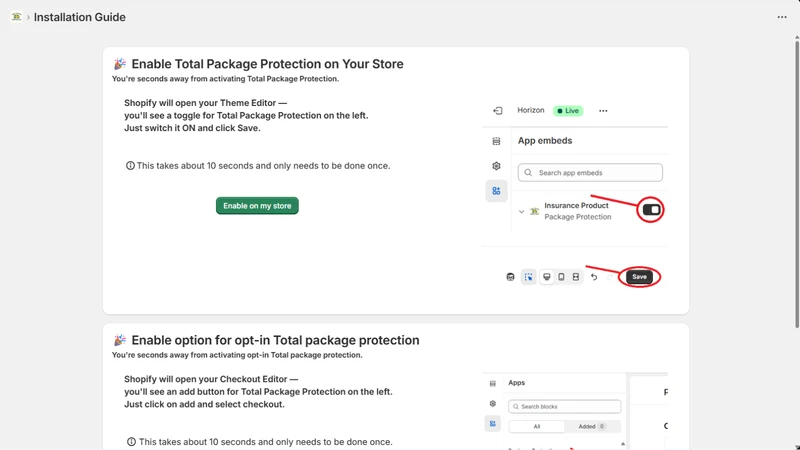Select the mobile view icon
The height and width of the screenshot is (450, 800).
click(x=561, y=277)
